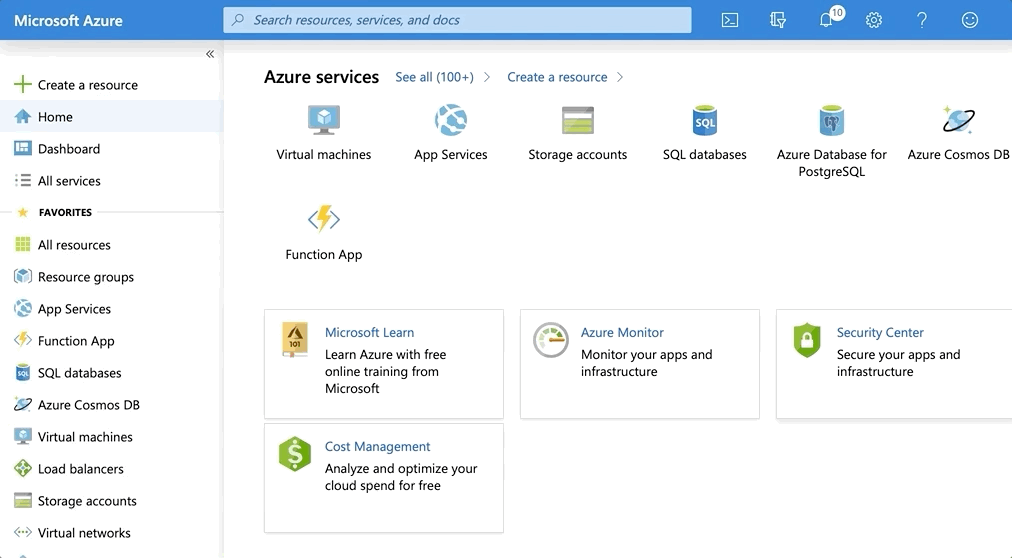Open Cloud Shell from top bar
The width and height of the screenshot is (1012, 558).
coord(730,20)
